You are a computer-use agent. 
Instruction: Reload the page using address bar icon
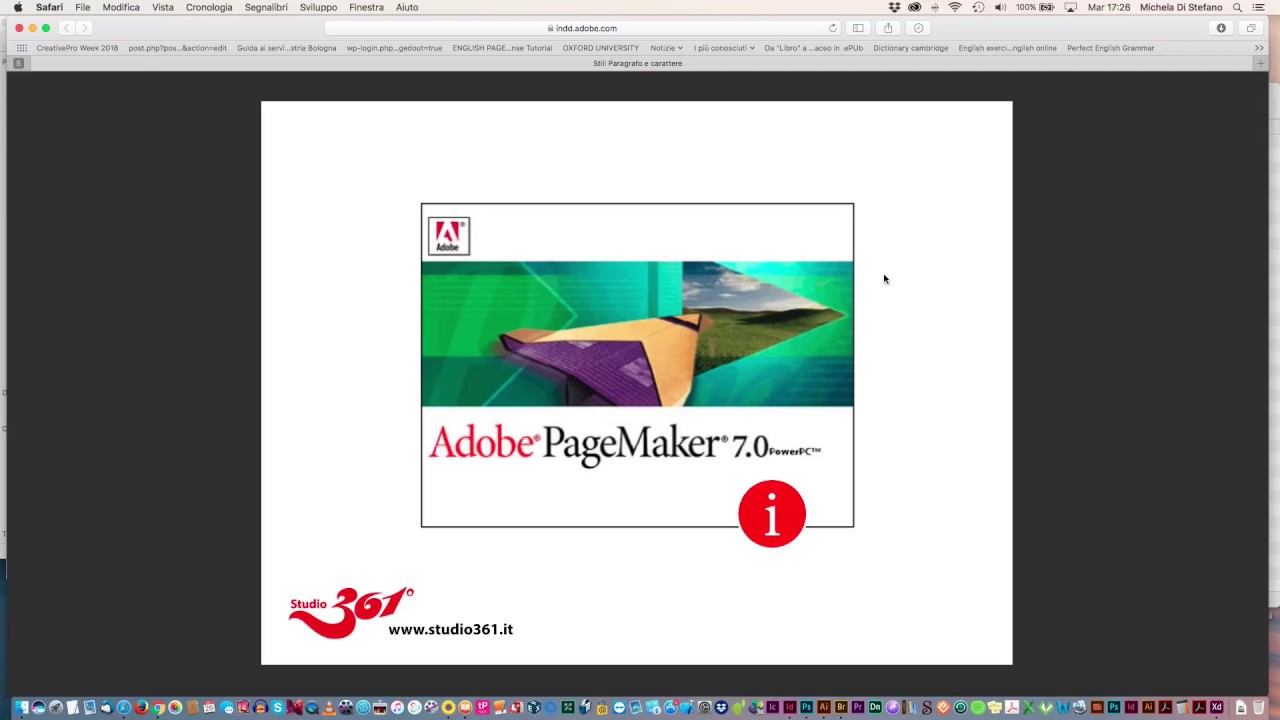(x=832, y=28)
